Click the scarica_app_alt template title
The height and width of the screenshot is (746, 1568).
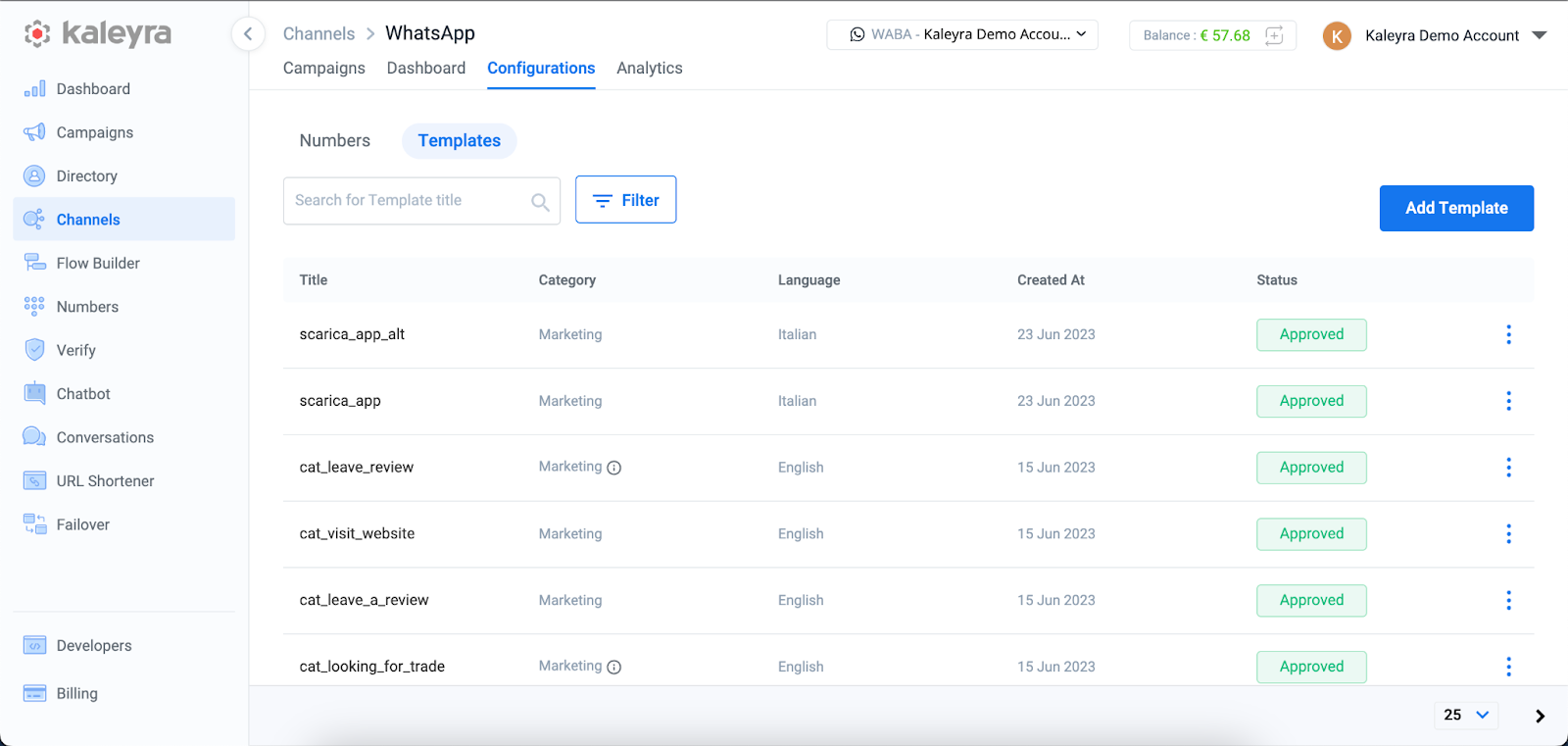352,334
